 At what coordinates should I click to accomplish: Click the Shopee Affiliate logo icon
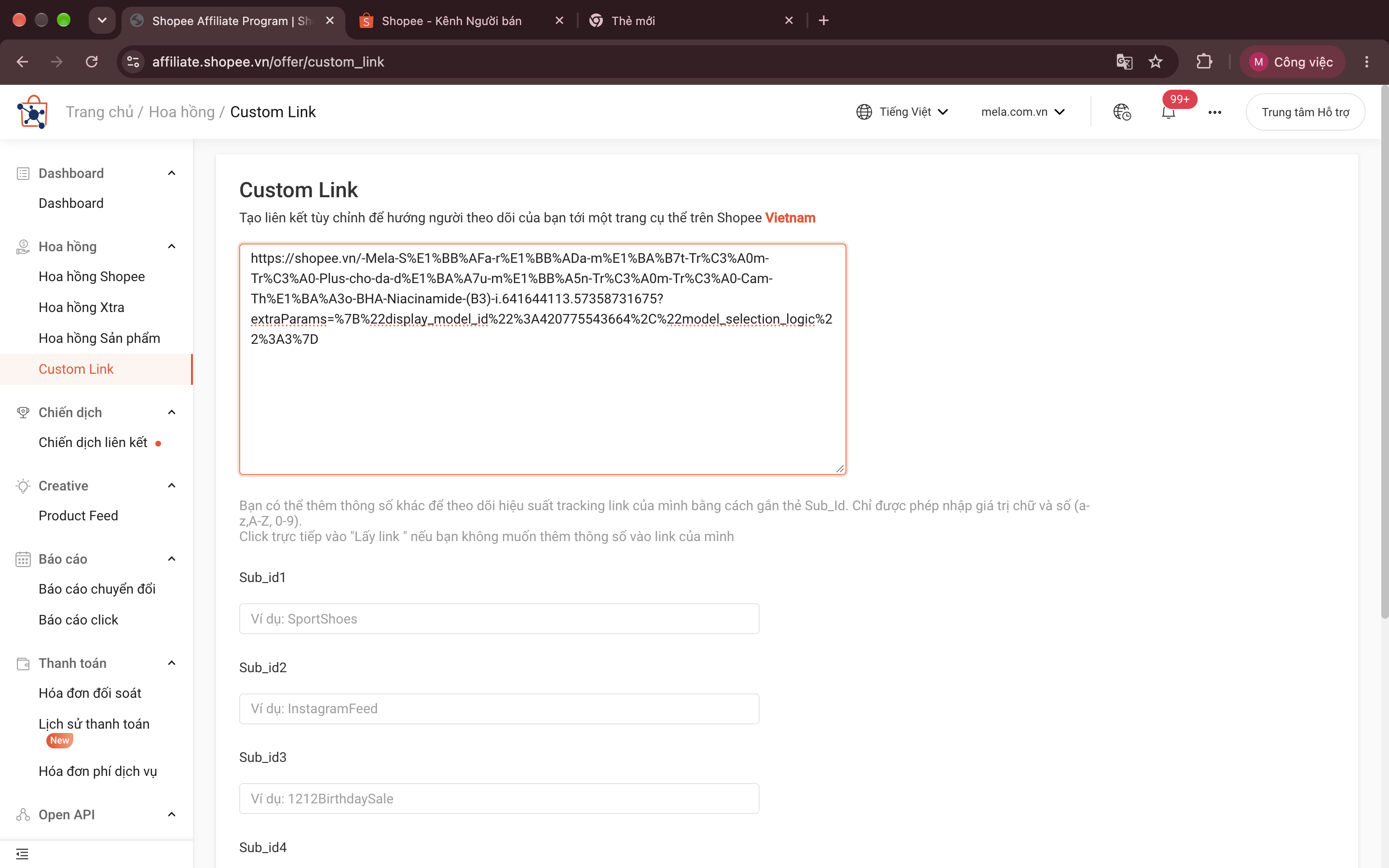click(33, 112)
